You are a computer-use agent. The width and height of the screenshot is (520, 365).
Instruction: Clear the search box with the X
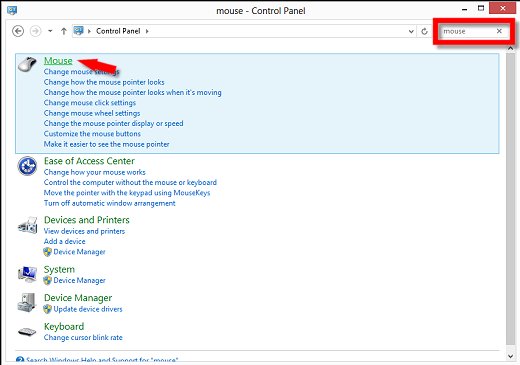[499, 31]
